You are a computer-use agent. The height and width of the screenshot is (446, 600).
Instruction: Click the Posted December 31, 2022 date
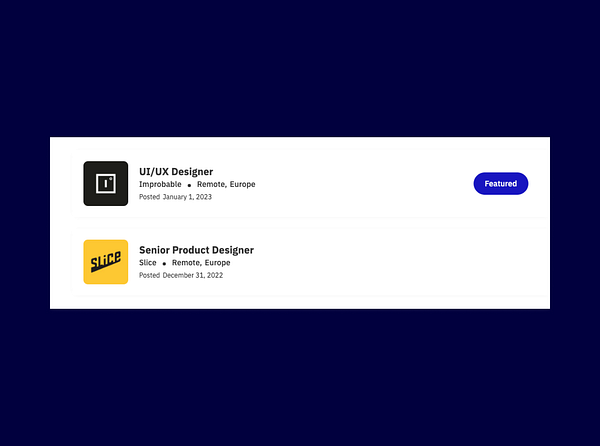(x=181, y=275)
